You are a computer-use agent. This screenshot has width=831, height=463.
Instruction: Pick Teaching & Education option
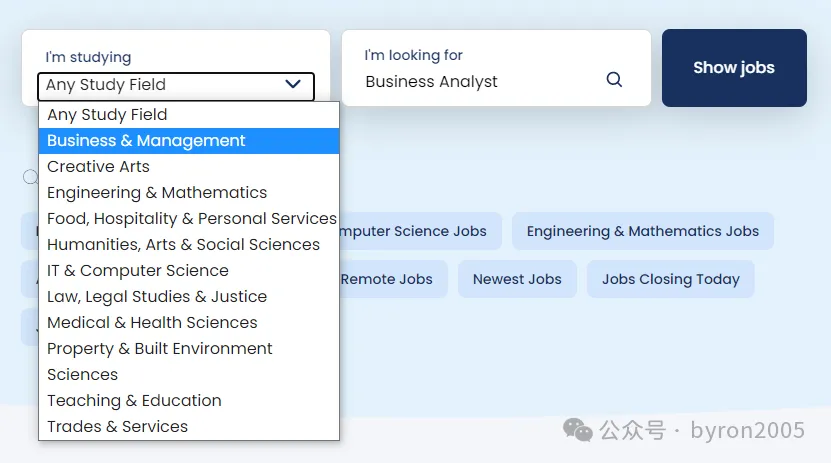tap(134, 401)
